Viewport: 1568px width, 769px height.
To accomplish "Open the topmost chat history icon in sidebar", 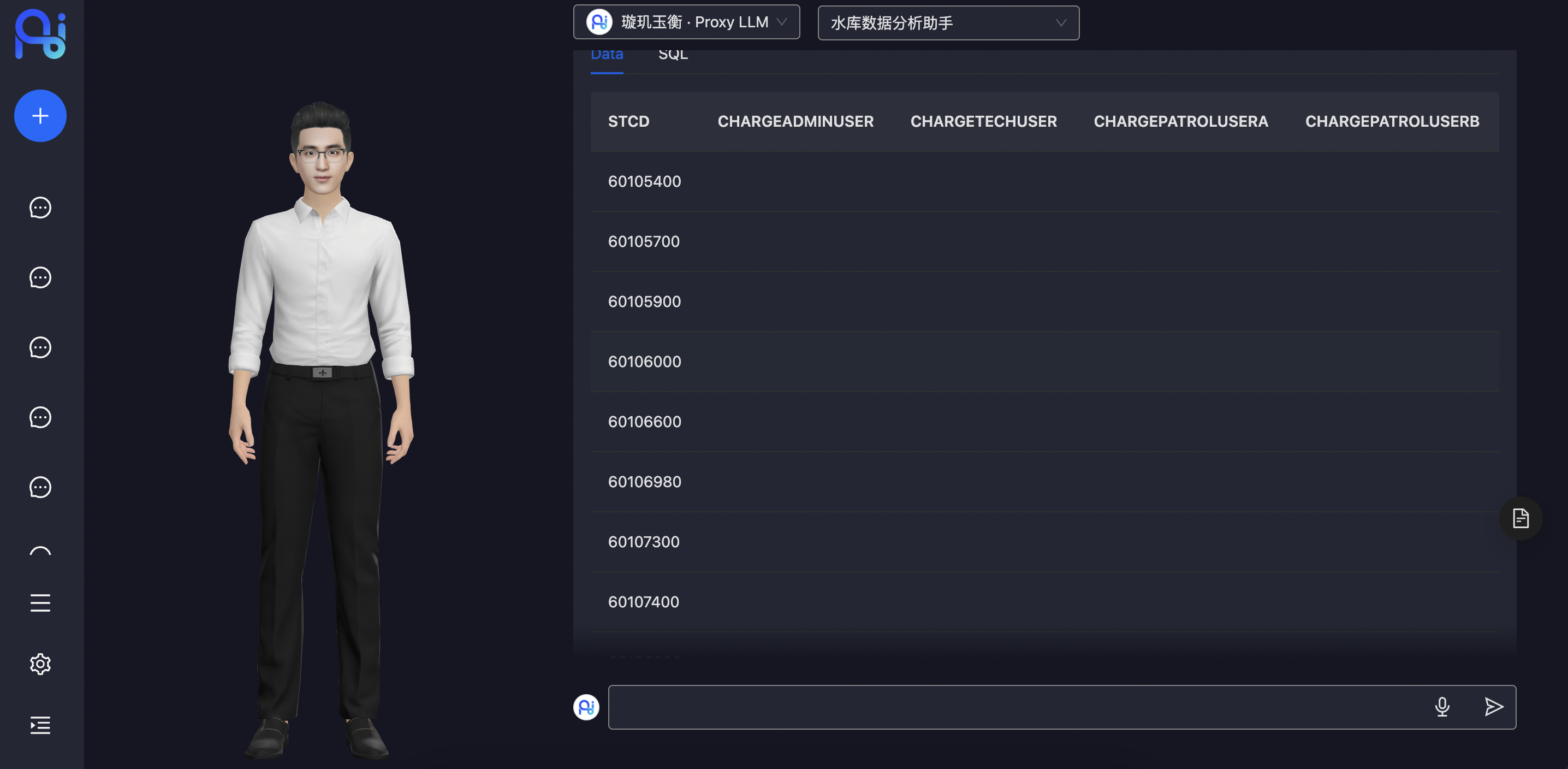I will pos(40,208).
